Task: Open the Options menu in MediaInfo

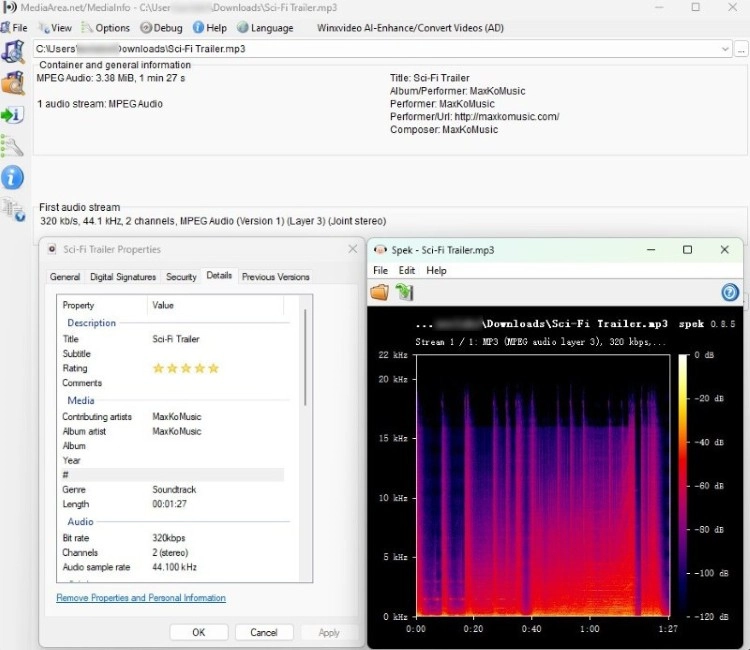Action: [x=106, y=28]
